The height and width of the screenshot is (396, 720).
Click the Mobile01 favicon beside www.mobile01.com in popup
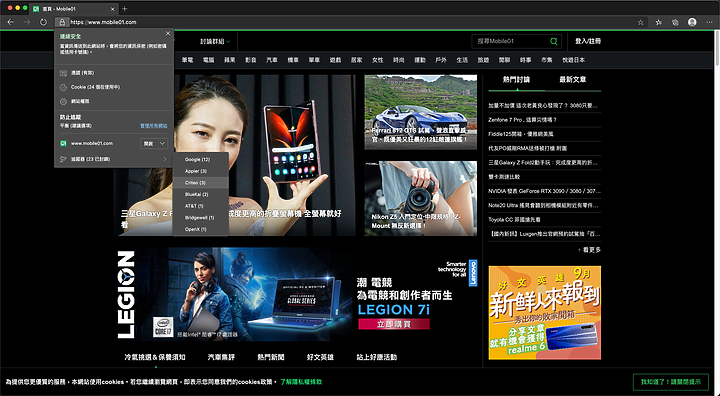pos(63,143)
